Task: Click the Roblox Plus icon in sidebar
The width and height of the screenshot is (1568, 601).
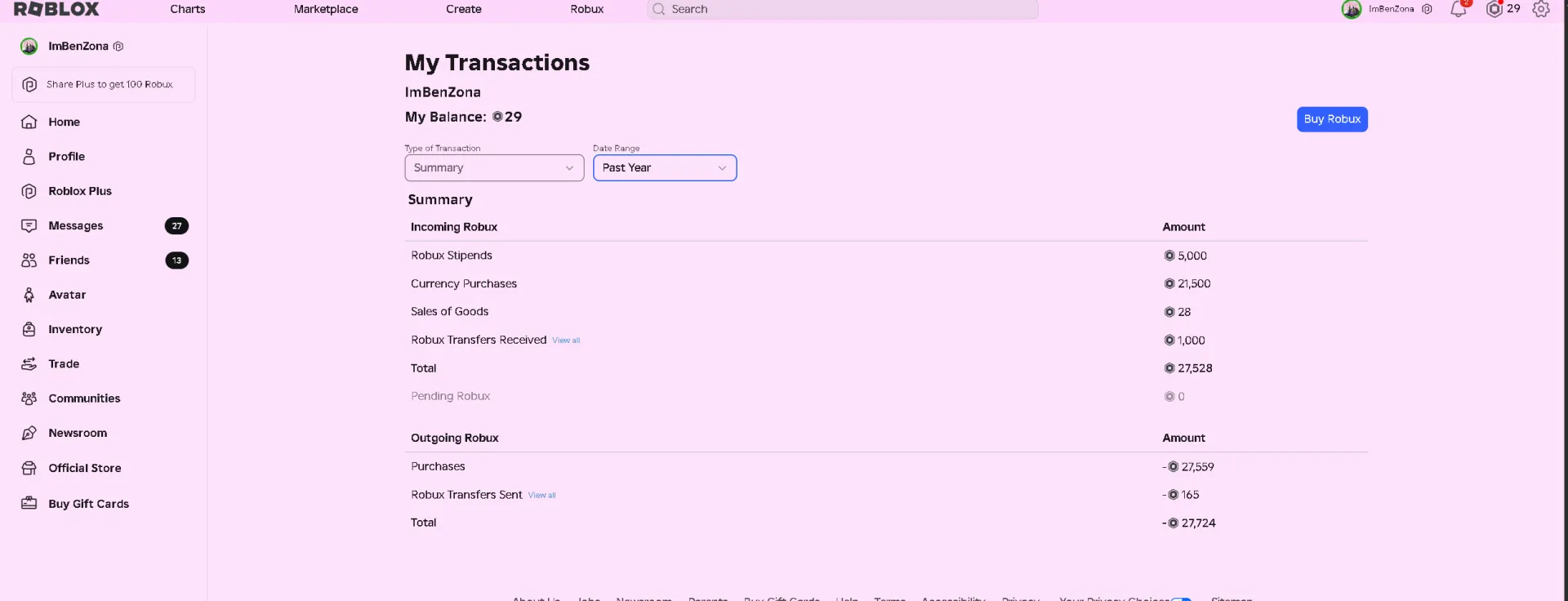Action: click(29, 191)
